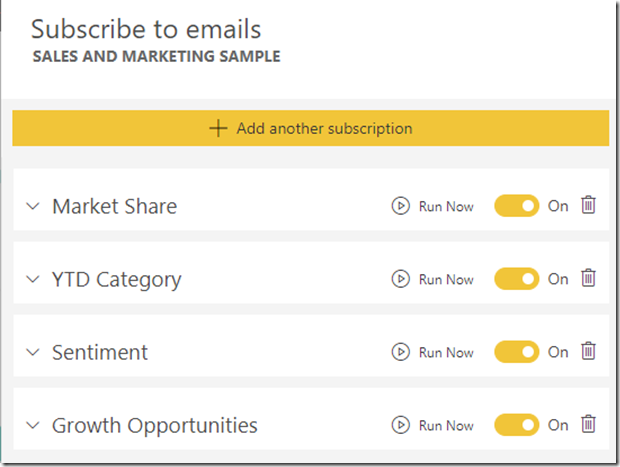Expand Growth Opportunities subscription chevron
The width and height of the screenshot is (620, 467).
click(33, 426)
